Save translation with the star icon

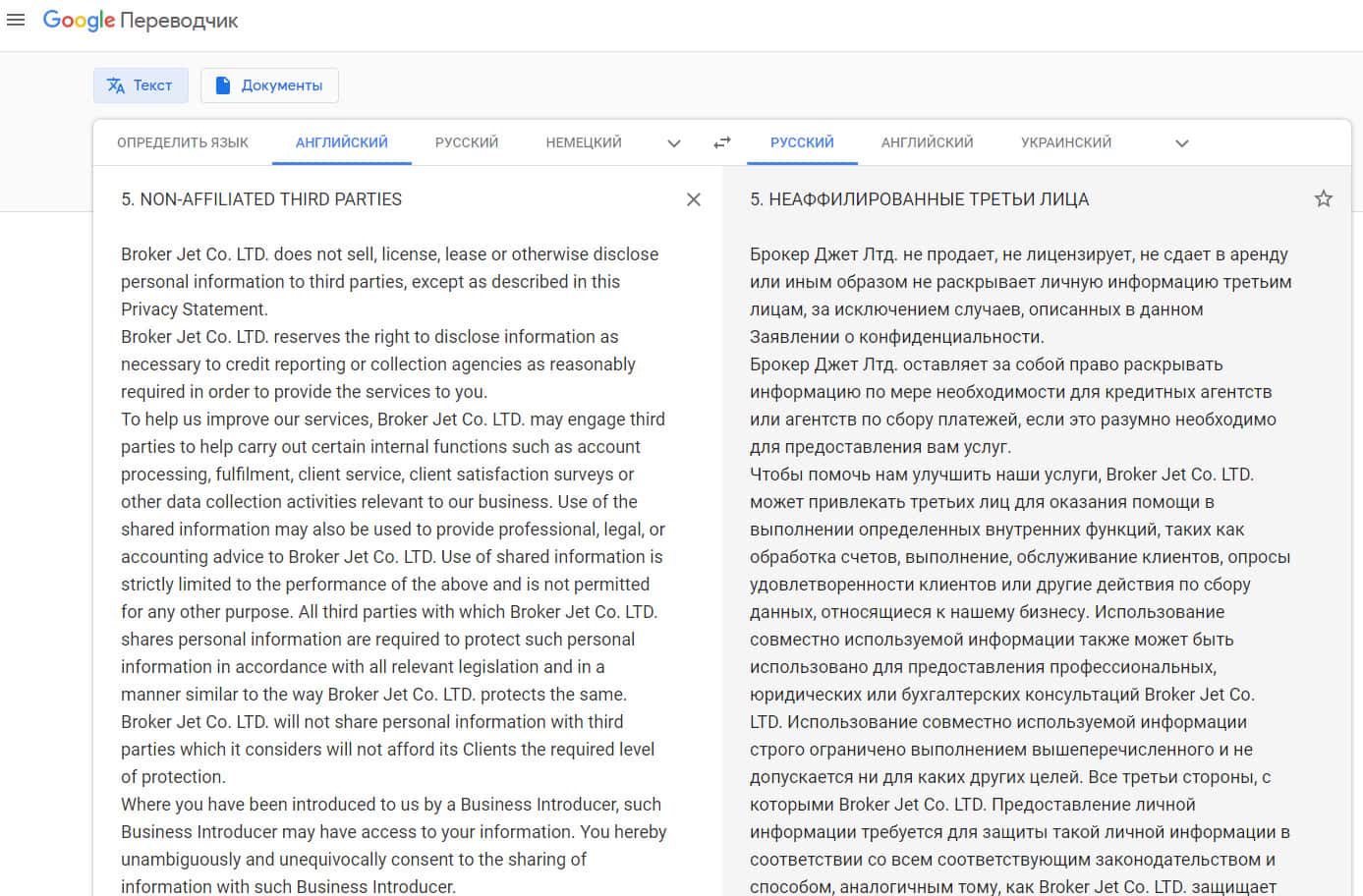pyautogui.click(x=1324, y=199)
